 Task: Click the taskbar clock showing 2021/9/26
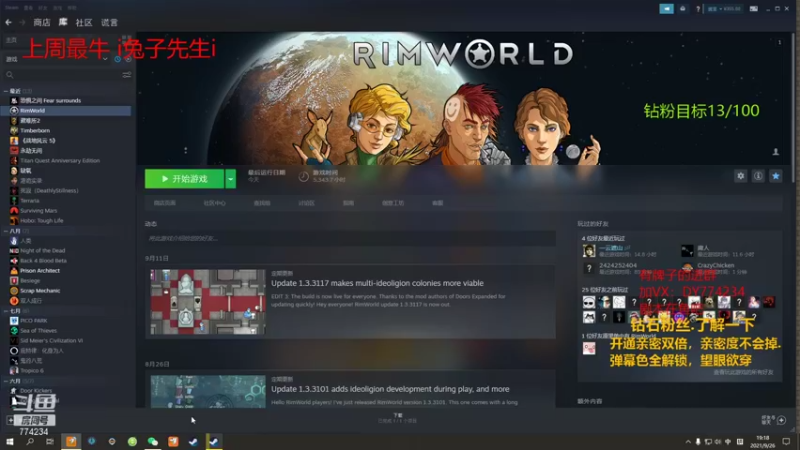pyautogui.click(x=763, y=441)
